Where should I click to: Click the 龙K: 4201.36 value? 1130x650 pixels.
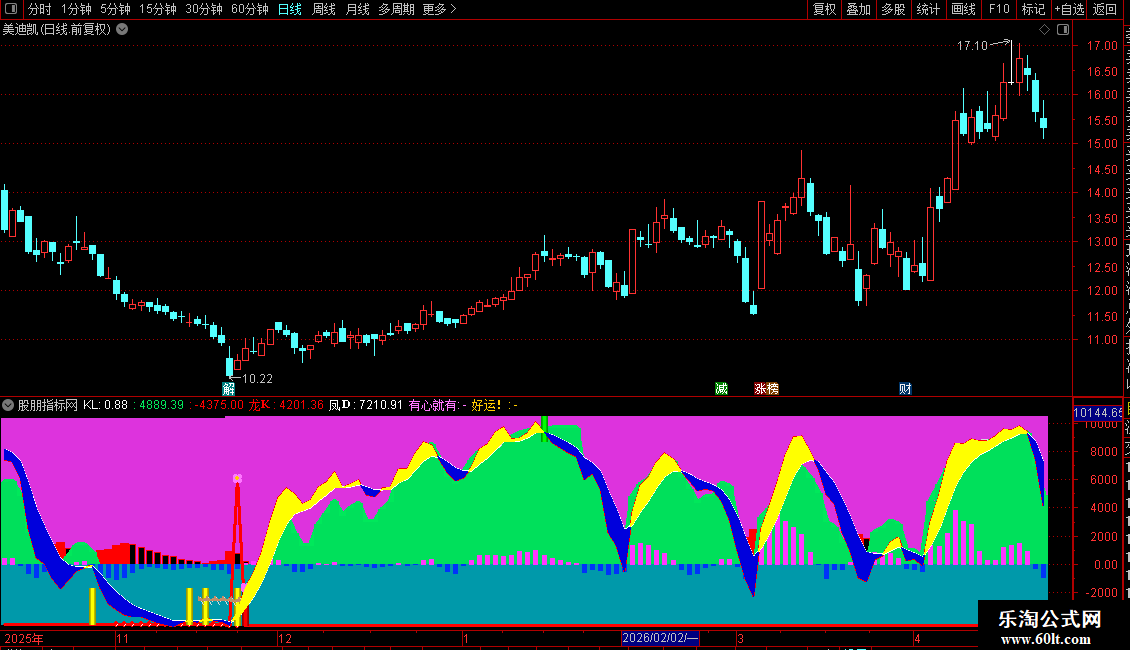pos(286,405)
